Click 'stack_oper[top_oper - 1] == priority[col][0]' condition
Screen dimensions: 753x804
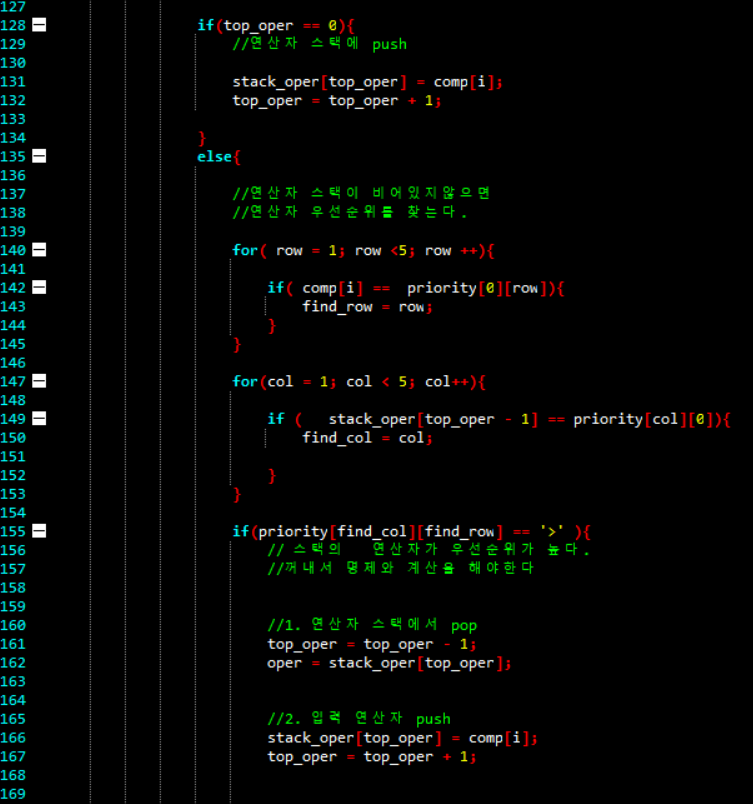(x=521, y=419)
